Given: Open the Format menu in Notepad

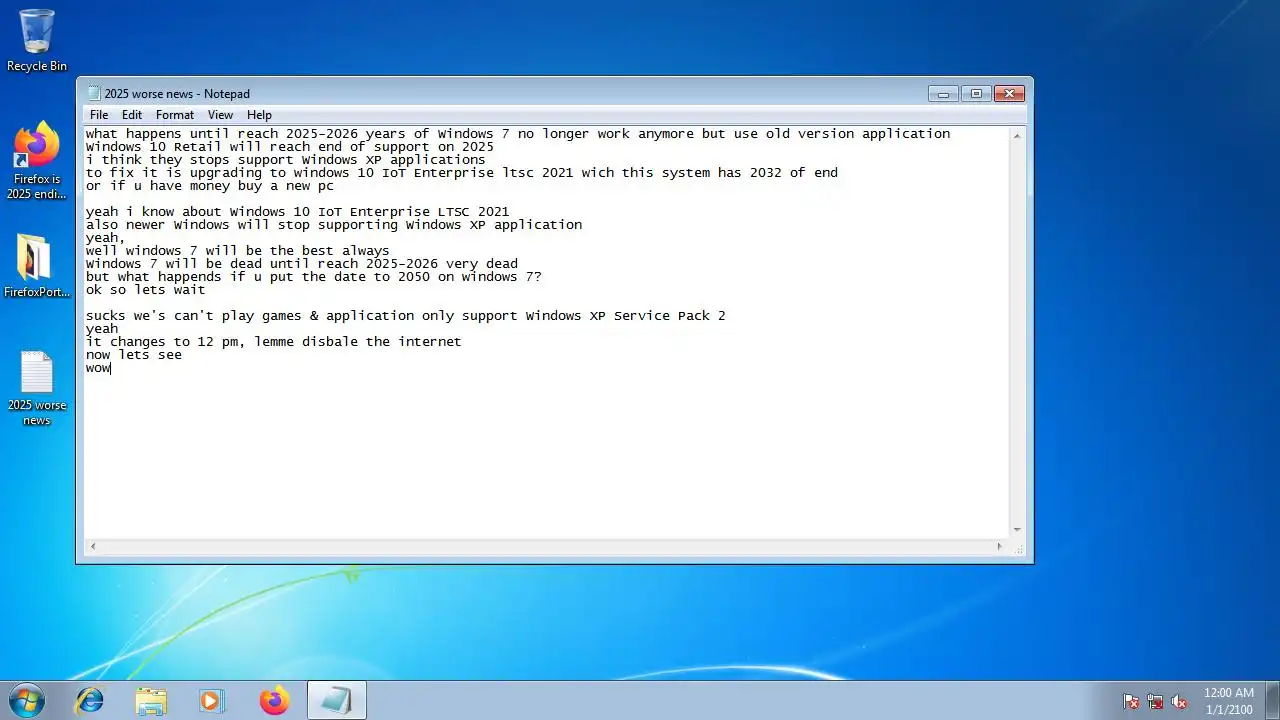Looking at the screenshot, I should 175,115.
